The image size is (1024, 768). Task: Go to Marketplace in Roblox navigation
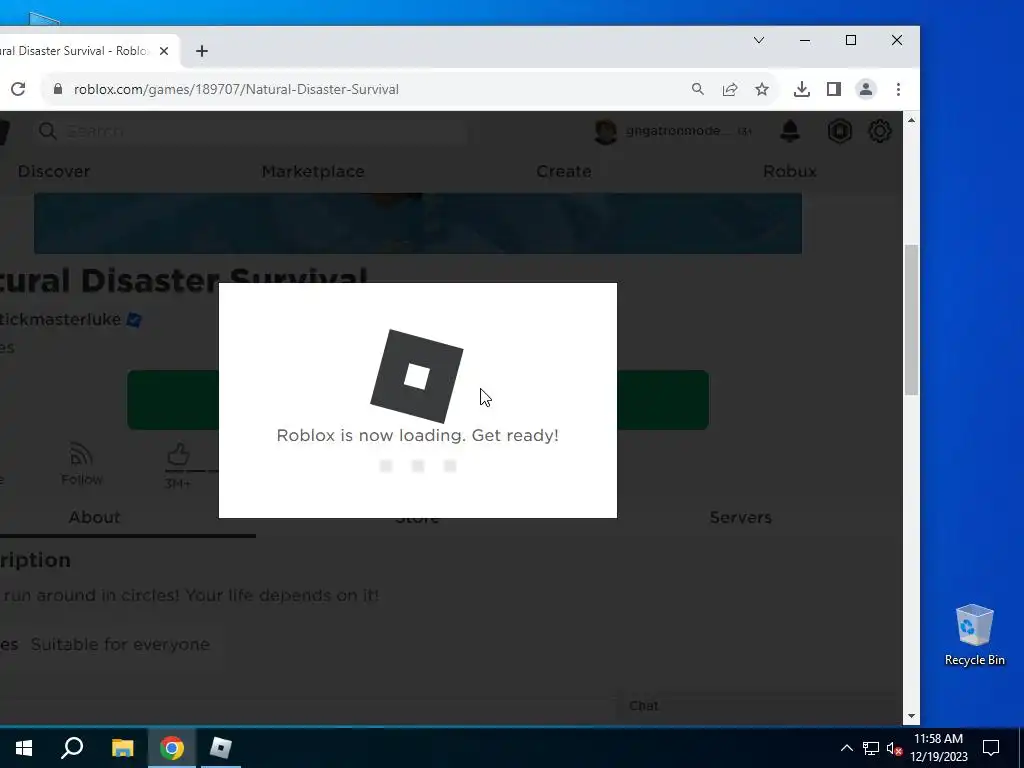pos(313,171)
